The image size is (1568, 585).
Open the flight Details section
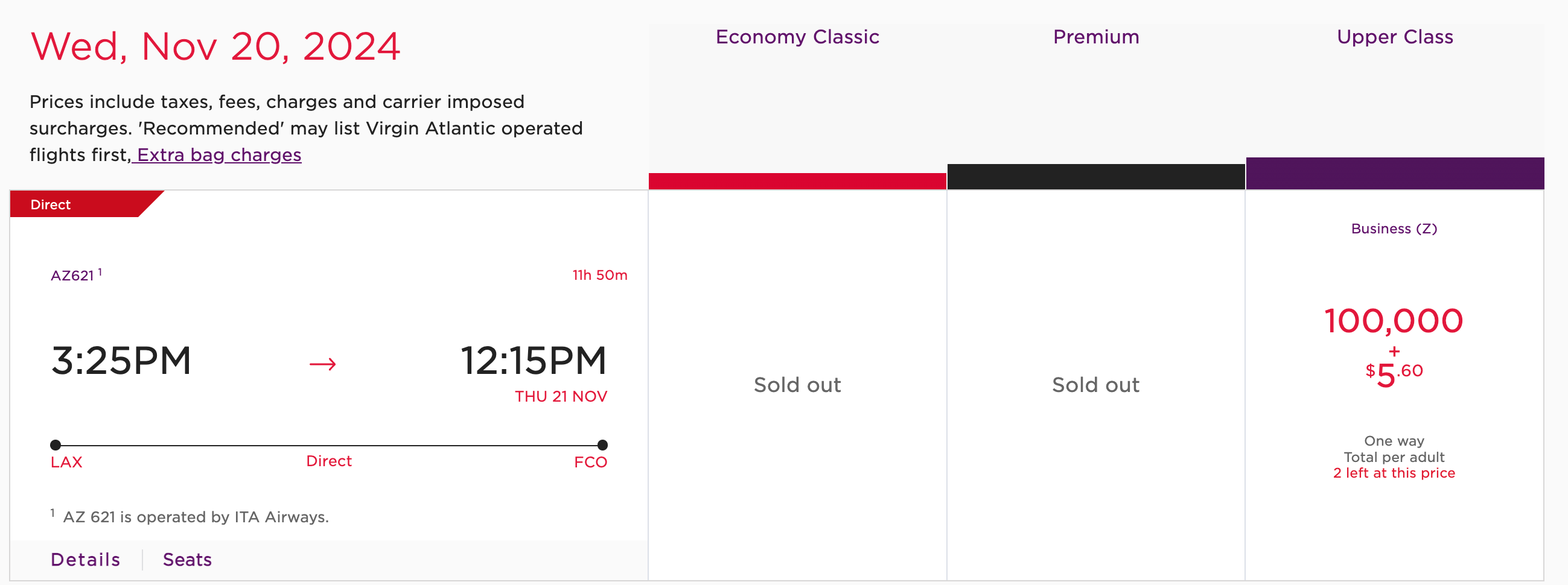click(85, 560)
